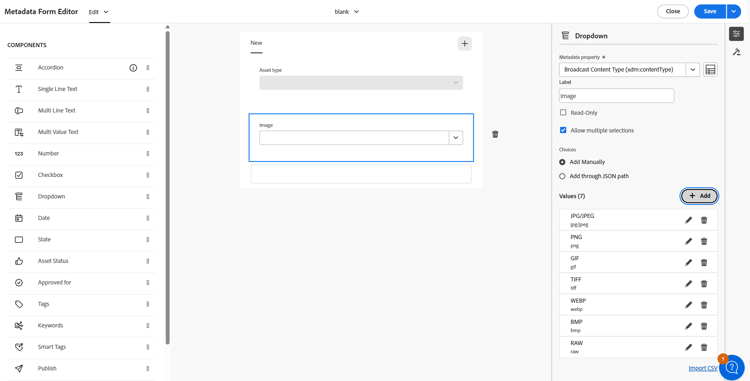Open metadata property schema table icon
750x381 pixels.
pyautogui.click(x=710, y=70)
